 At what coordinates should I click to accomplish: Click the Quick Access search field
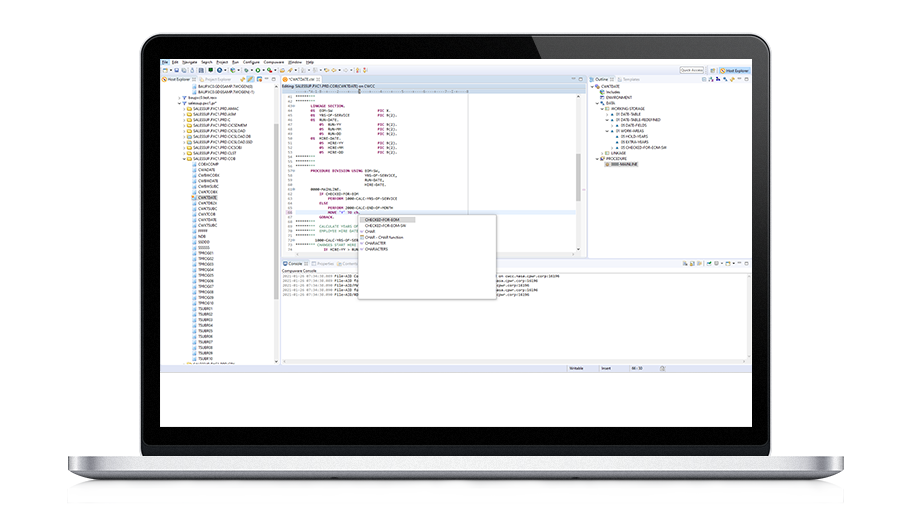point(694,70)
